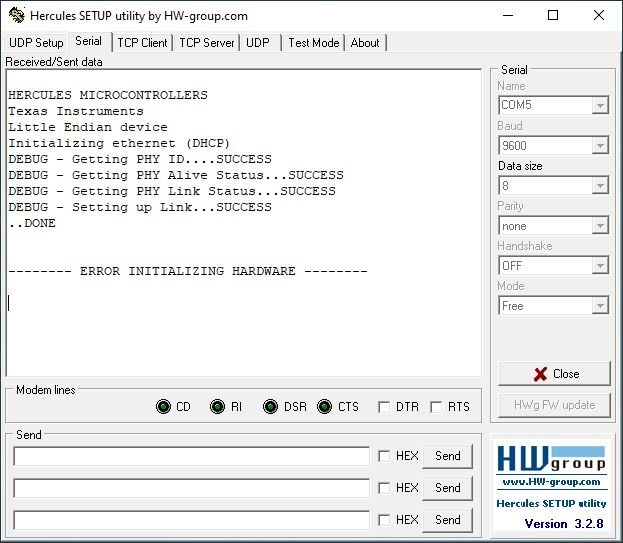Click the HW group logo

coord(551,459)
